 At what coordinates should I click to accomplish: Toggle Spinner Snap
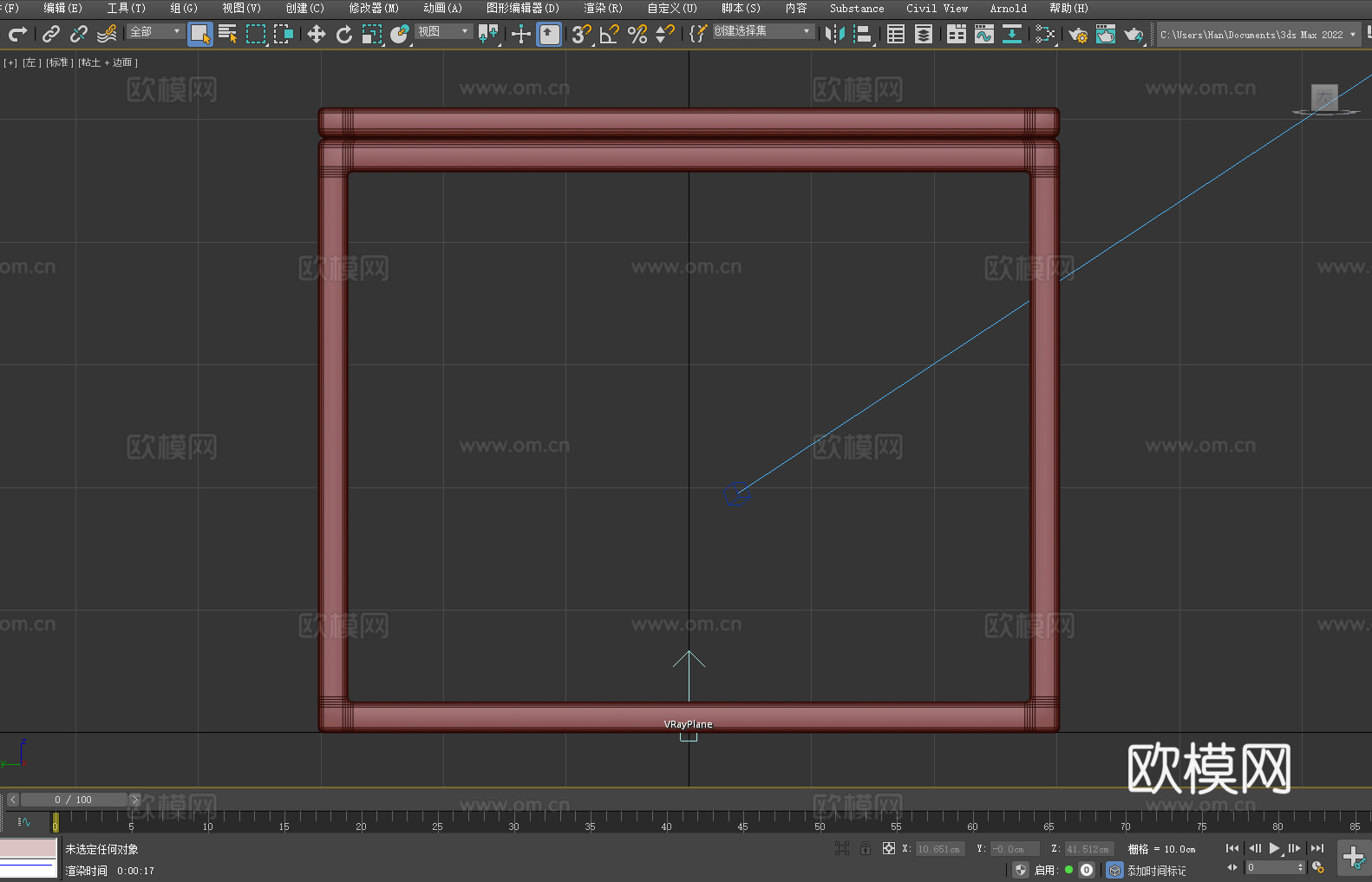coord(665,34)
